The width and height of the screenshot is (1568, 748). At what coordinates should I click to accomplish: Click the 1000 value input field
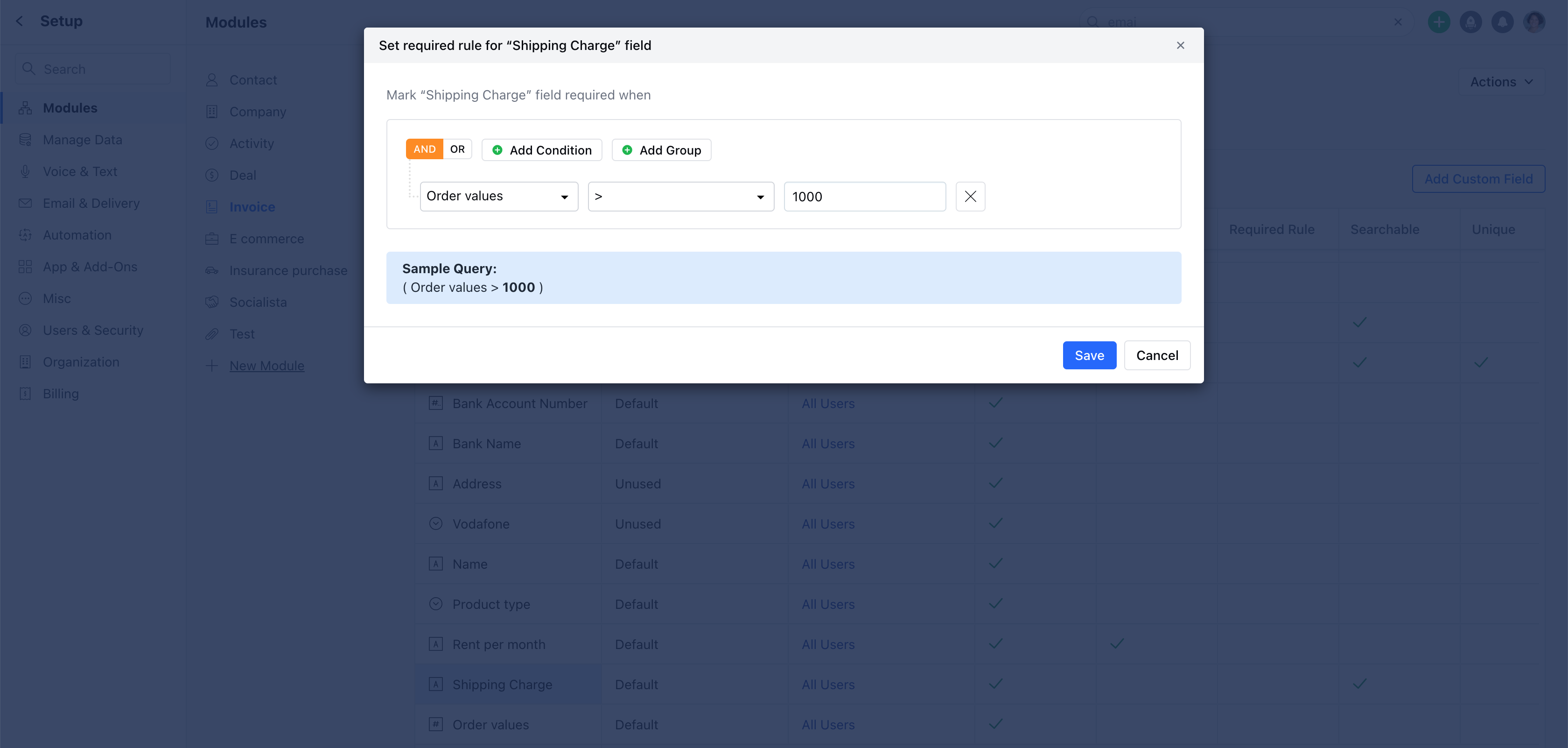864,196
